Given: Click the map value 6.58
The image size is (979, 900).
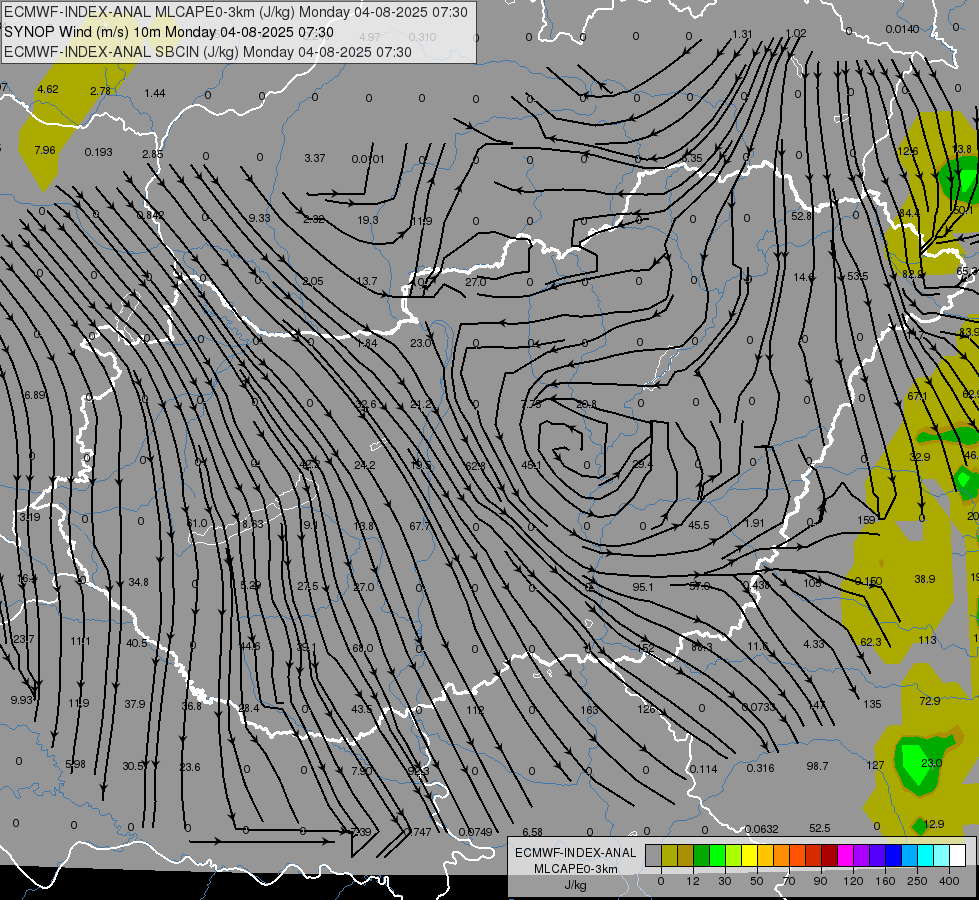Looking at the screenshot, I should pos(532,832).
